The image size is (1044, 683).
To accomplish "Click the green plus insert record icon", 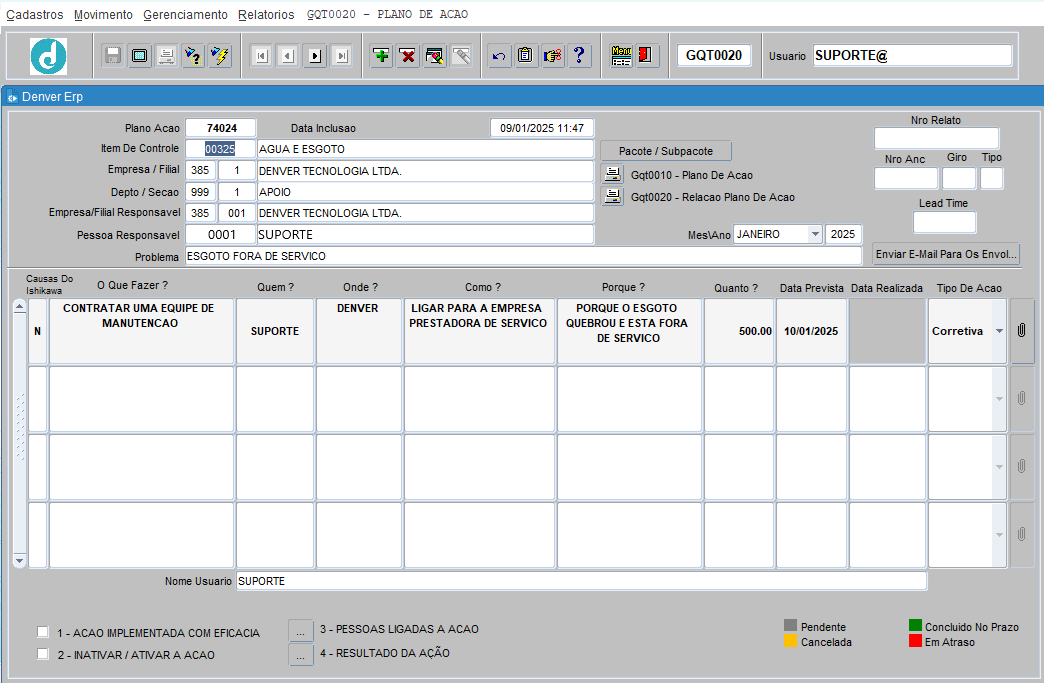I will [382, 56].
